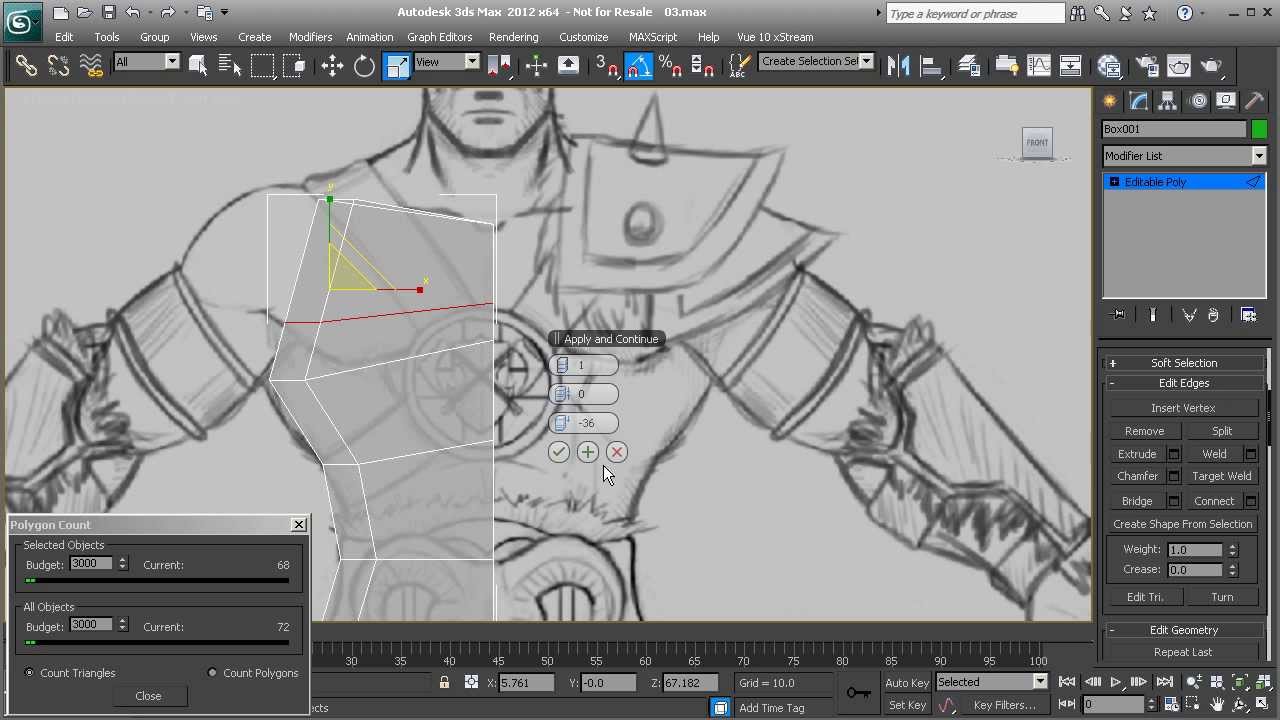Click the Play Animation button
The height and width of the screenshot is (720, 1280).
pos(1116,682)
